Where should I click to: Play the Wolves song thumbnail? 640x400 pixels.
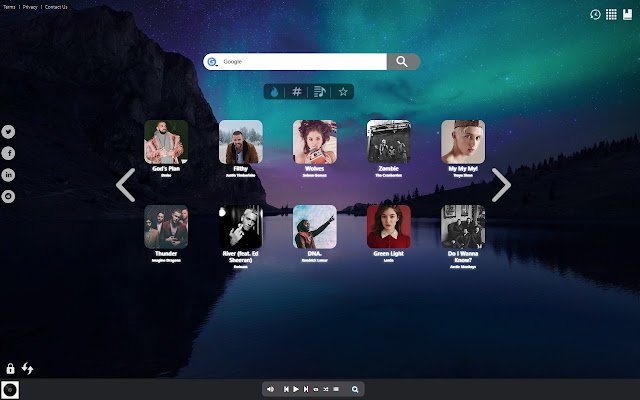pyautogui.click(x=315, y=142)
